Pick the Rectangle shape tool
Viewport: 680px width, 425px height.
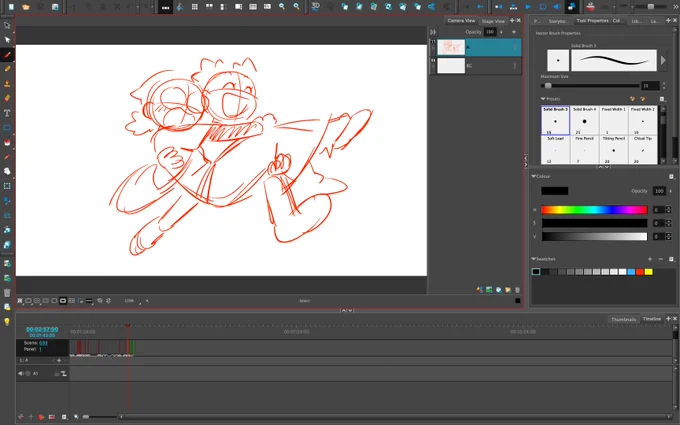coord(7,128)
